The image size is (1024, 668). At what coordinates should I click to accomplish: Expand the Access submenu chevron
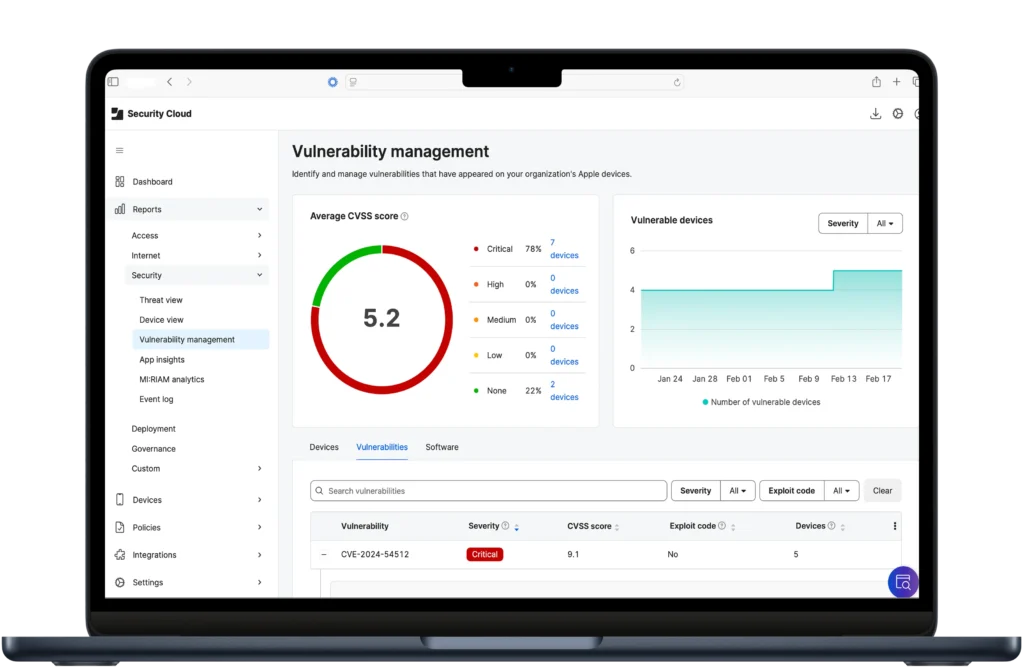(x=259, y=236)
